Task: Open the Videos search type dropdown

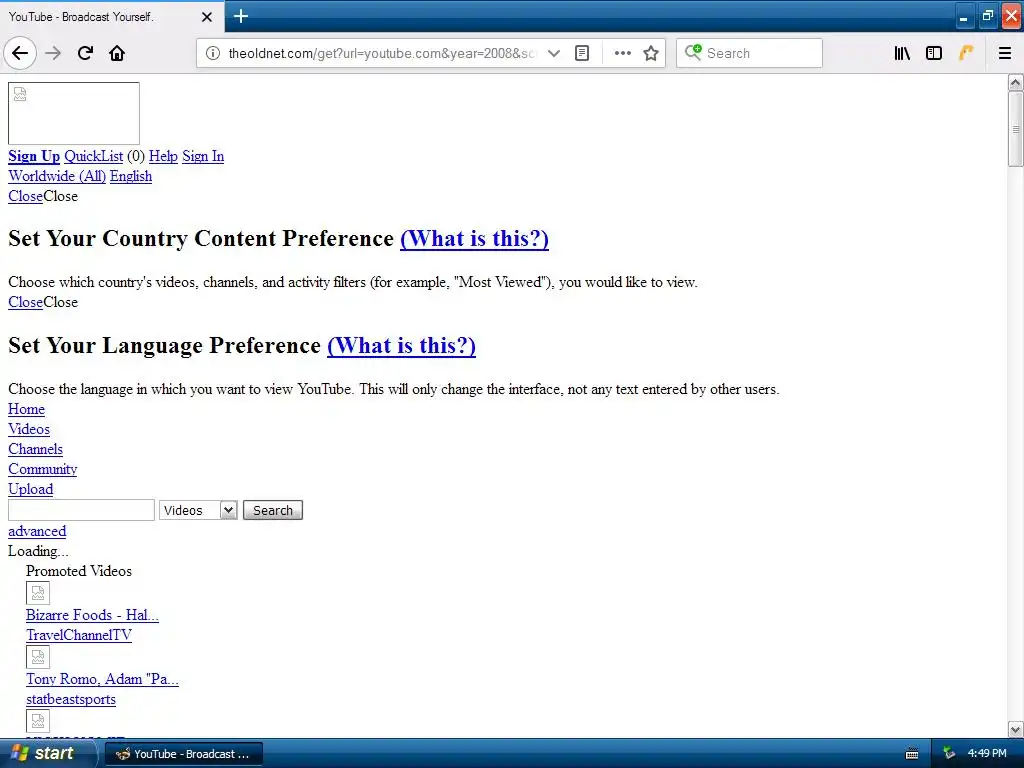Action: (198, 510)
